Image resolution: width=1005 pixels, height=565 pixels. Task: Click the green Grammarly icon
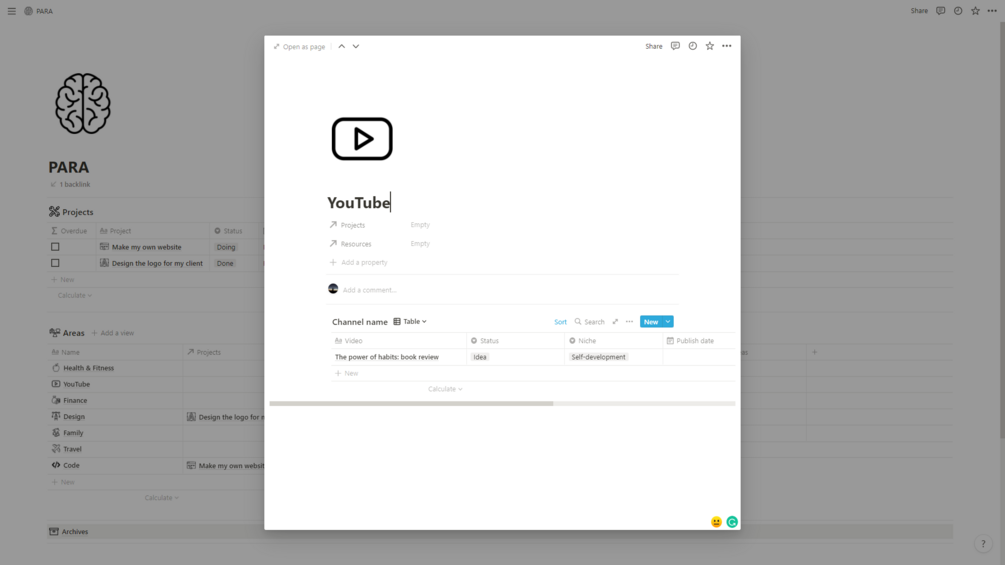[732, 522]
